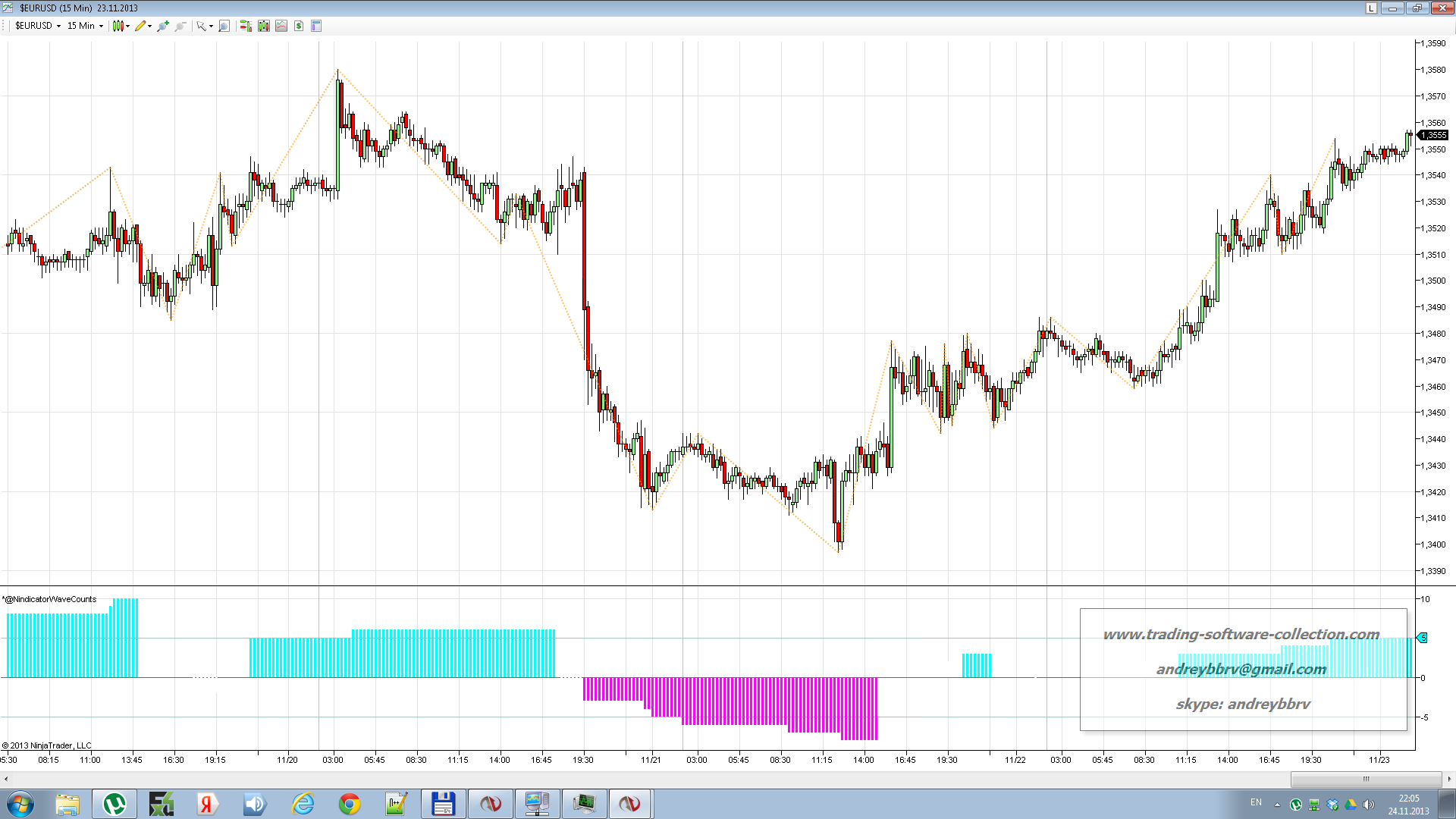Toggle the data box panel icon

(x=316, y=26)
